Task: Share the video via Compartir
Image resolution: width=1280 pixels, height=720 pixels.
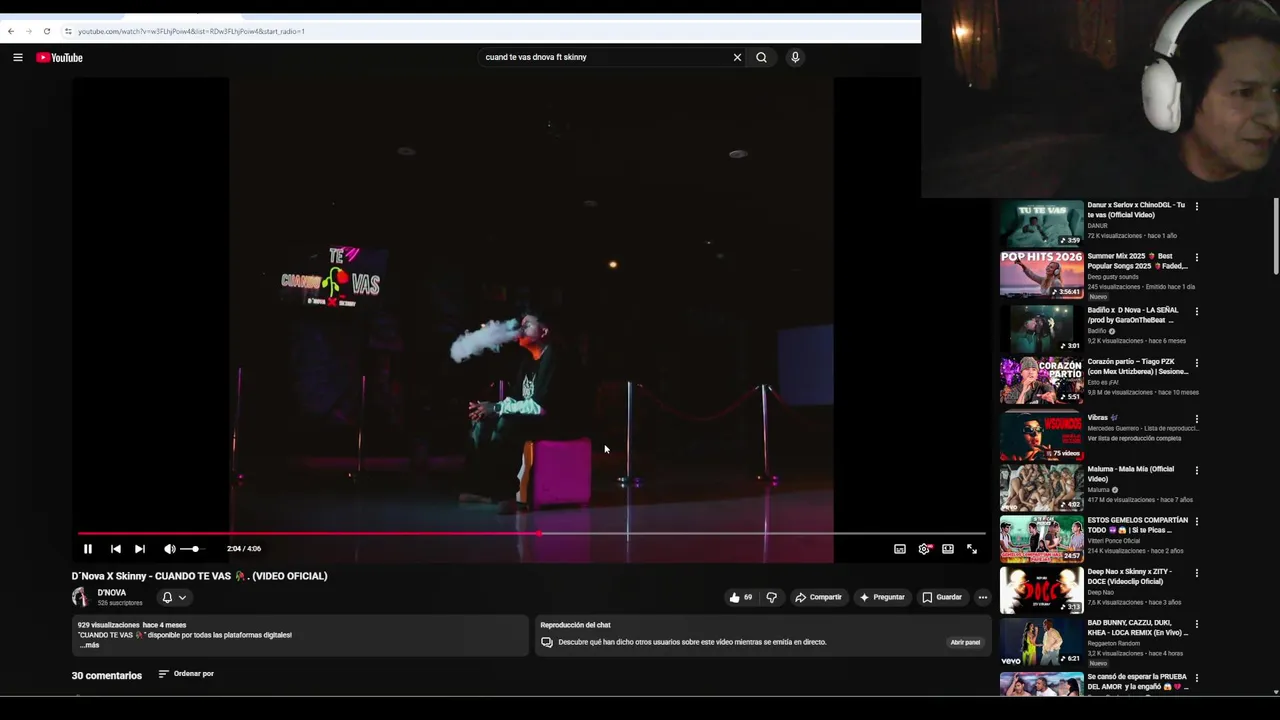Action: [x=818, y=597]
